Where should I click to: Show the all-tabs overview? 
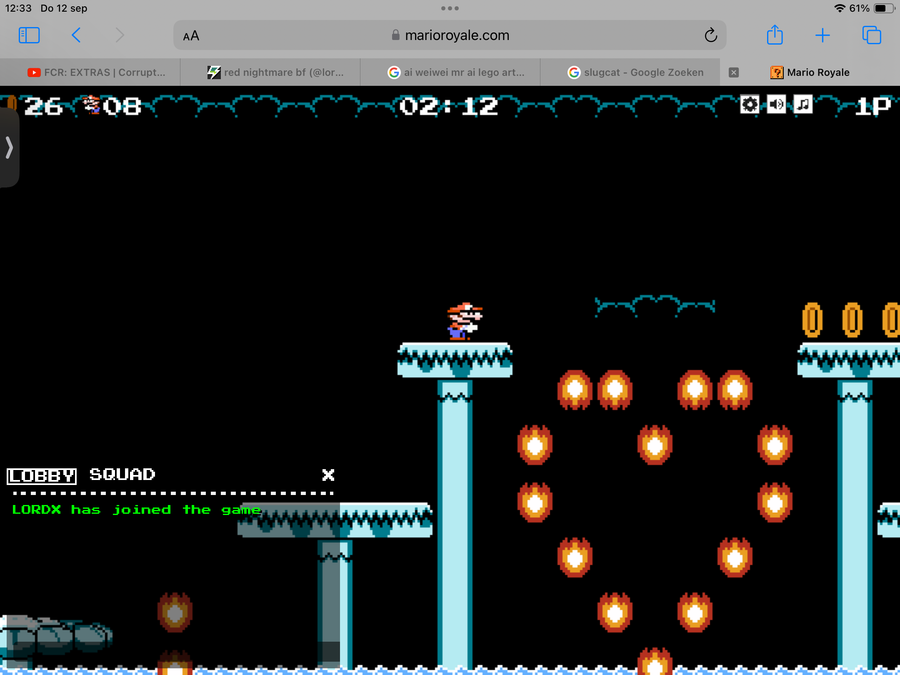tap(871, 35)
